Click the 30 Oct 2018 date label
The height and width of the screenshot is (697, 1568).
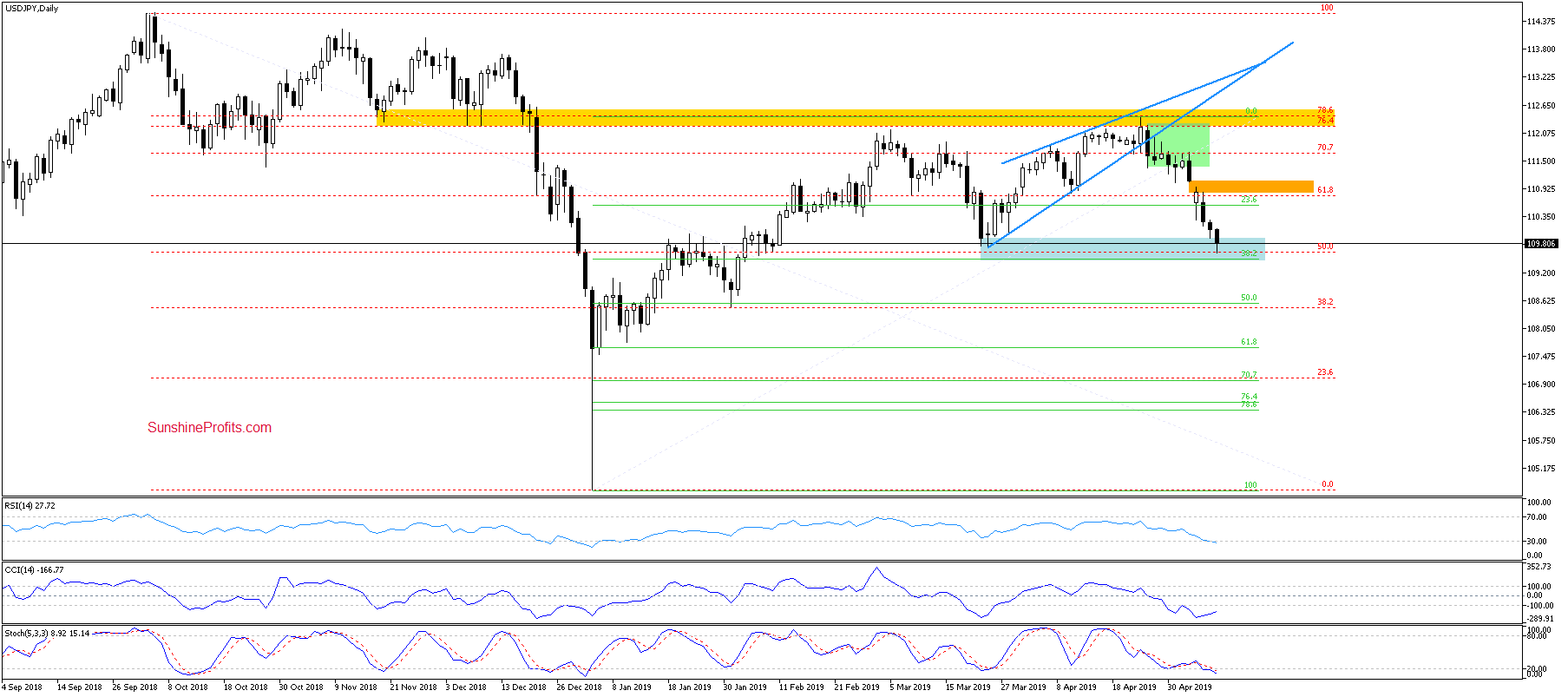pyautogui.click(x=301, y=687)
